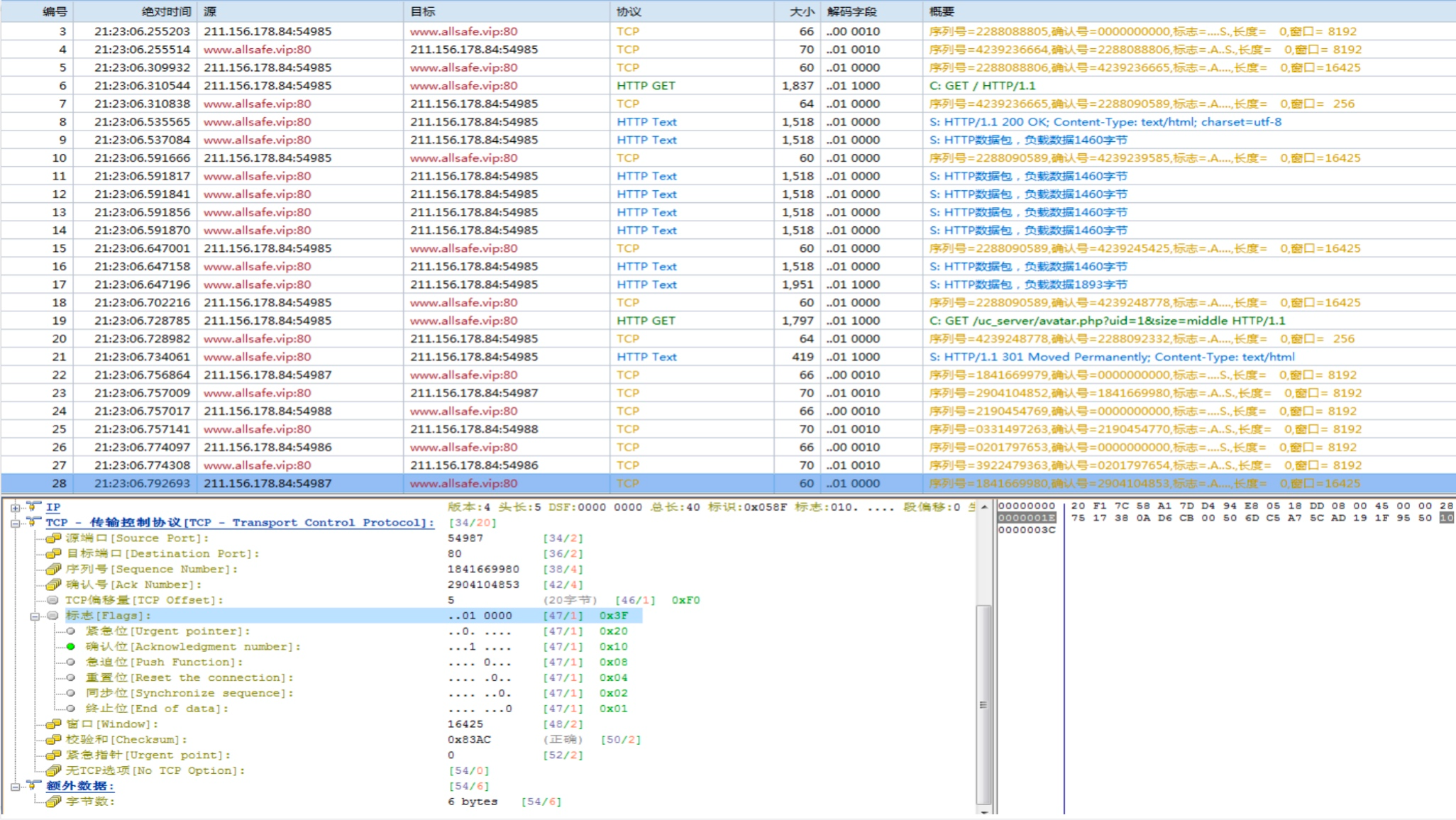
Task: Select packet 15 ACK 4239245425 row
Action: pos(728,248)
